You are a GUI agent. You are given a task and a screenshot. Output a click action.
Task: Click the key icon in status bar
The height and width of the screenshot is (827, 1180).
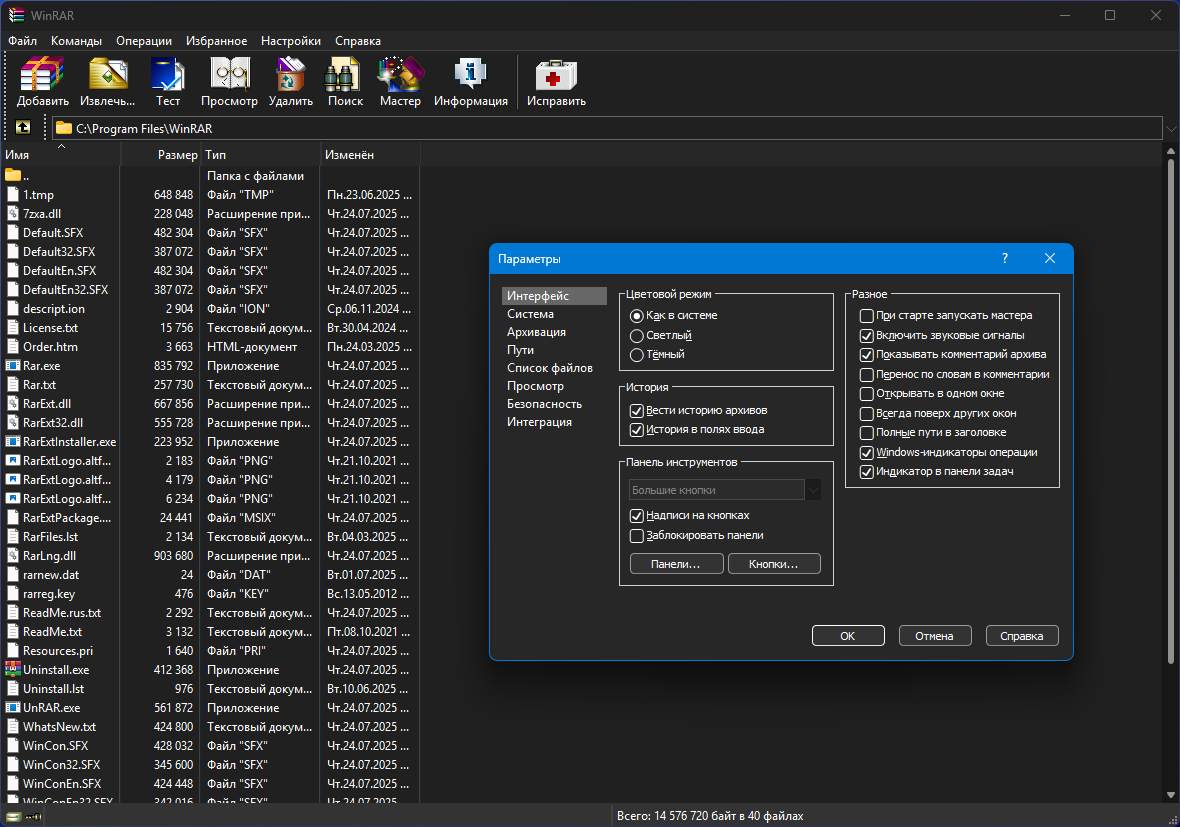pyautogui.click(x=33, y=816)
